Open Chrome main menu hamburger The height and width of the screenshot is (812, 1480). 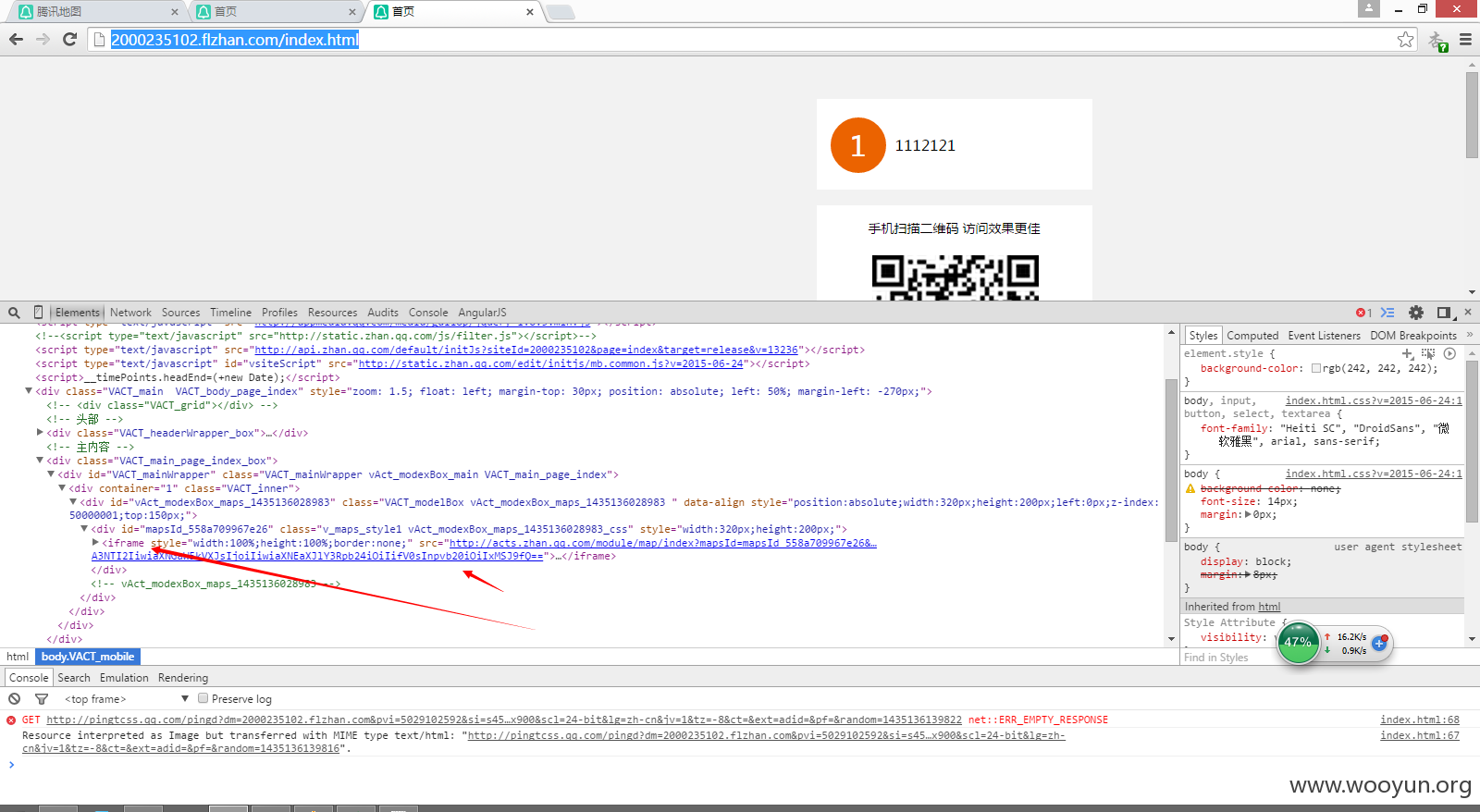coord(1465,39)
